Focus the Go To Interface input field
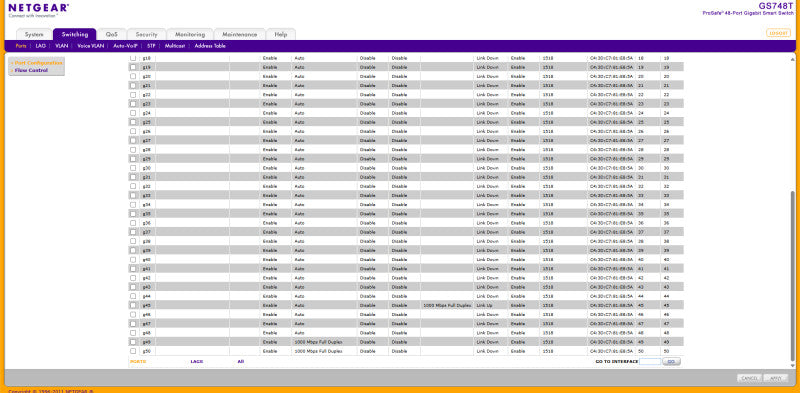Viewport: 800px width, 393px height. coord(650,361)
